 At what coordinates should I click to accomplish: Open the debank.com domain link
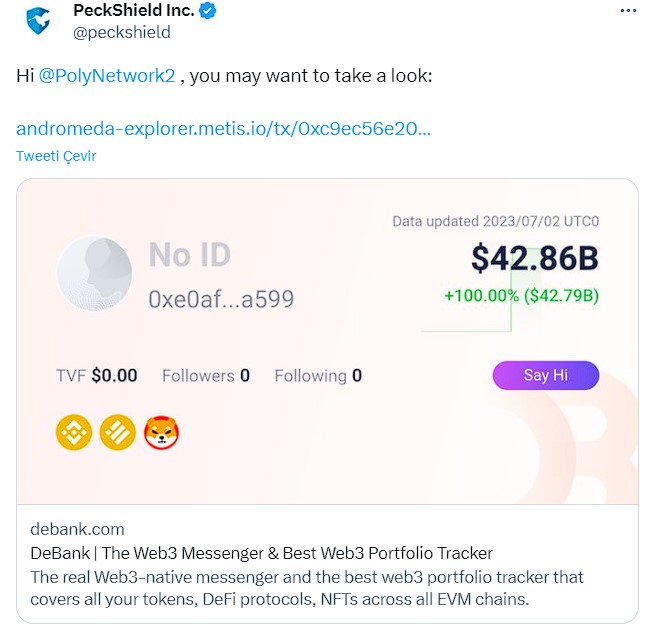[77, 529]
